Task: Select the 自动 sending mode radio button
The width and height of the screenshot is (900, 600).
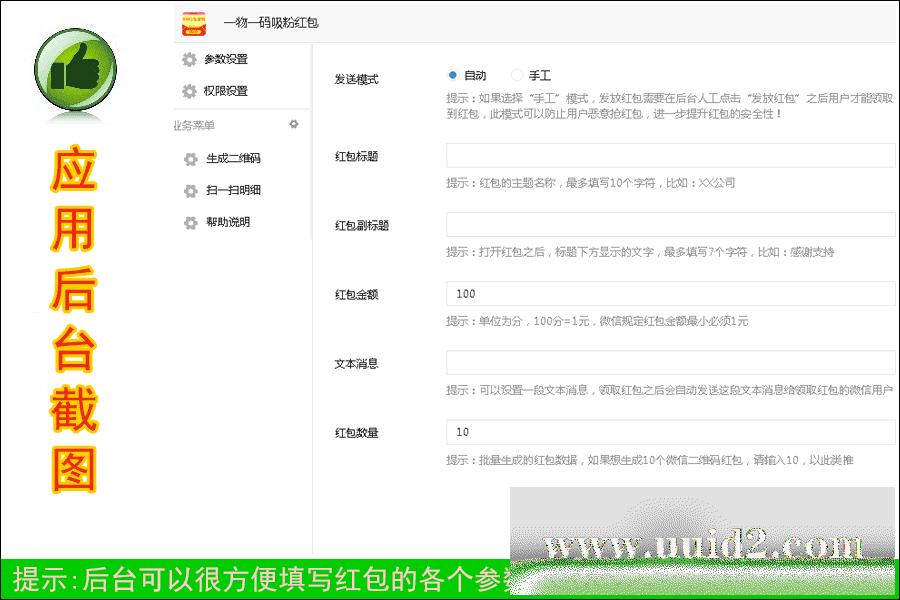Action: [x=455, y=74]
